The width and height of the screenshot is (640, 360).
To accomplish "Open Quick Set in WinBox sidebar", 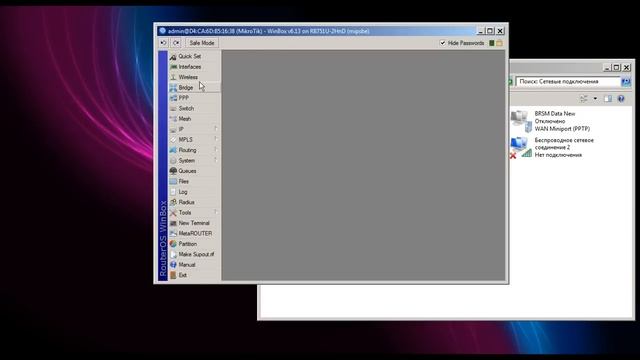I will 194,56.
